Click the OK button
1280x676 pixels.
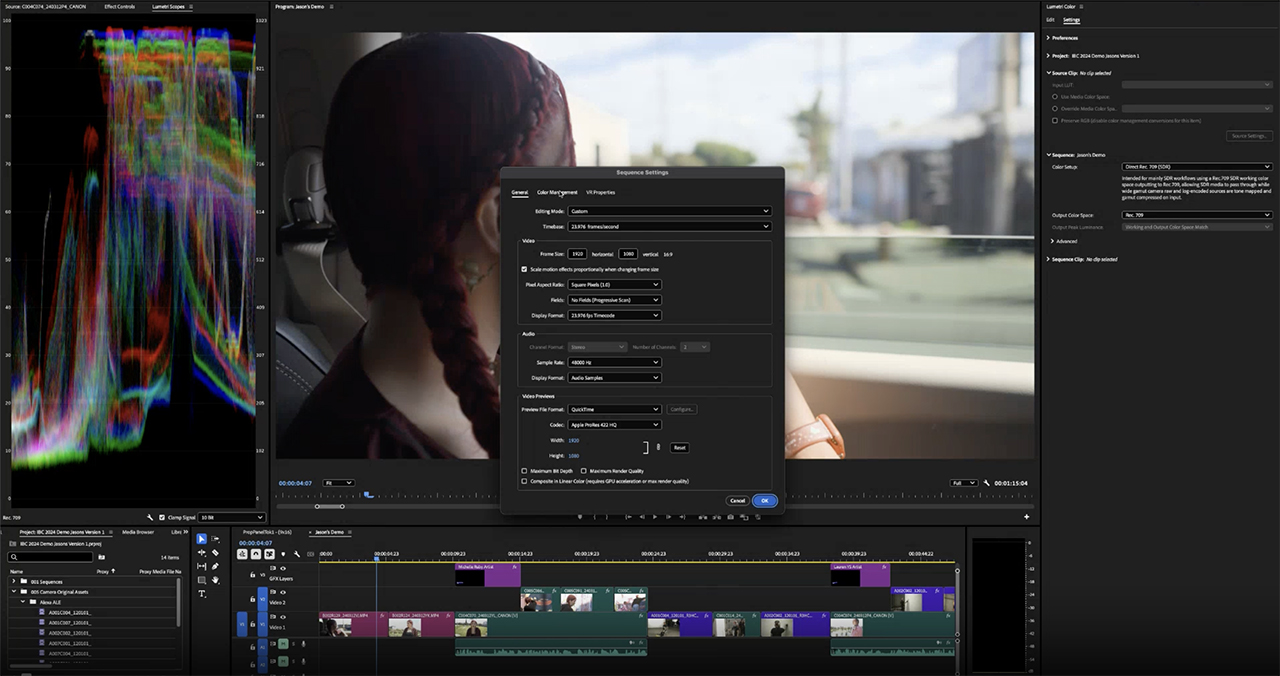pos(764,500)
